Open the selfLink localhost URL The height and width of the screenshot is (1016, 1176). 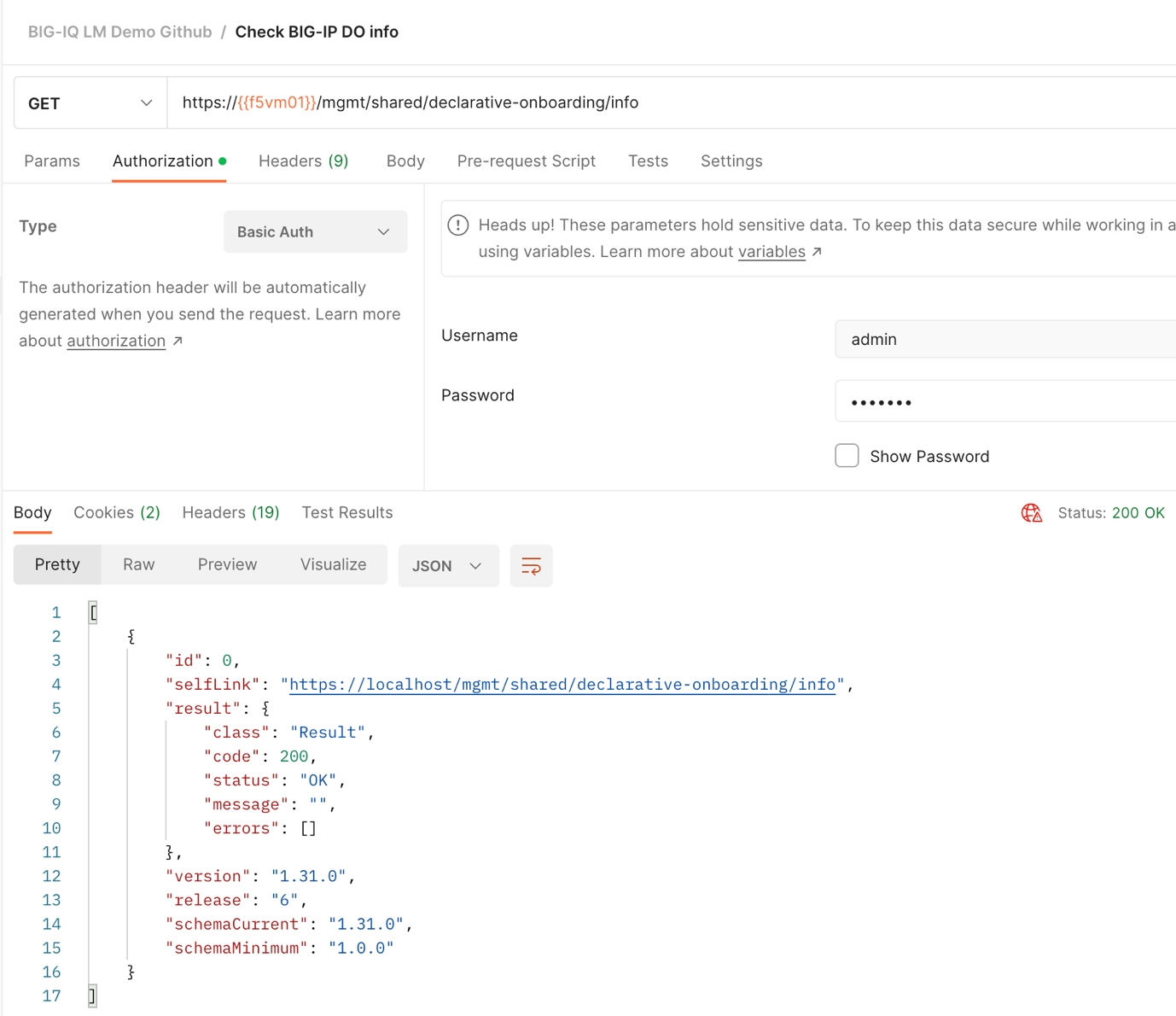(x=562, y=685)
